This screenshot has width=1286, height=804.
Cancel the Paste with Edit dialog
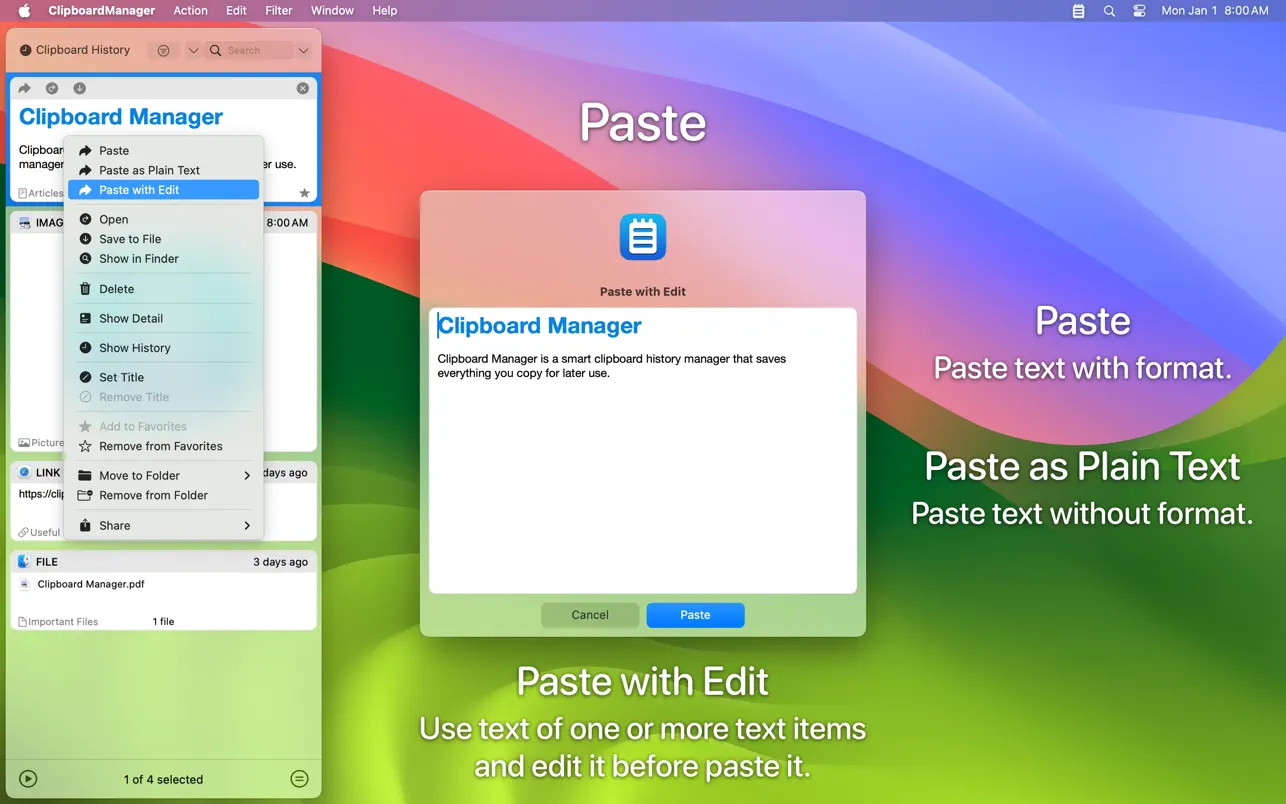(590, 615)
